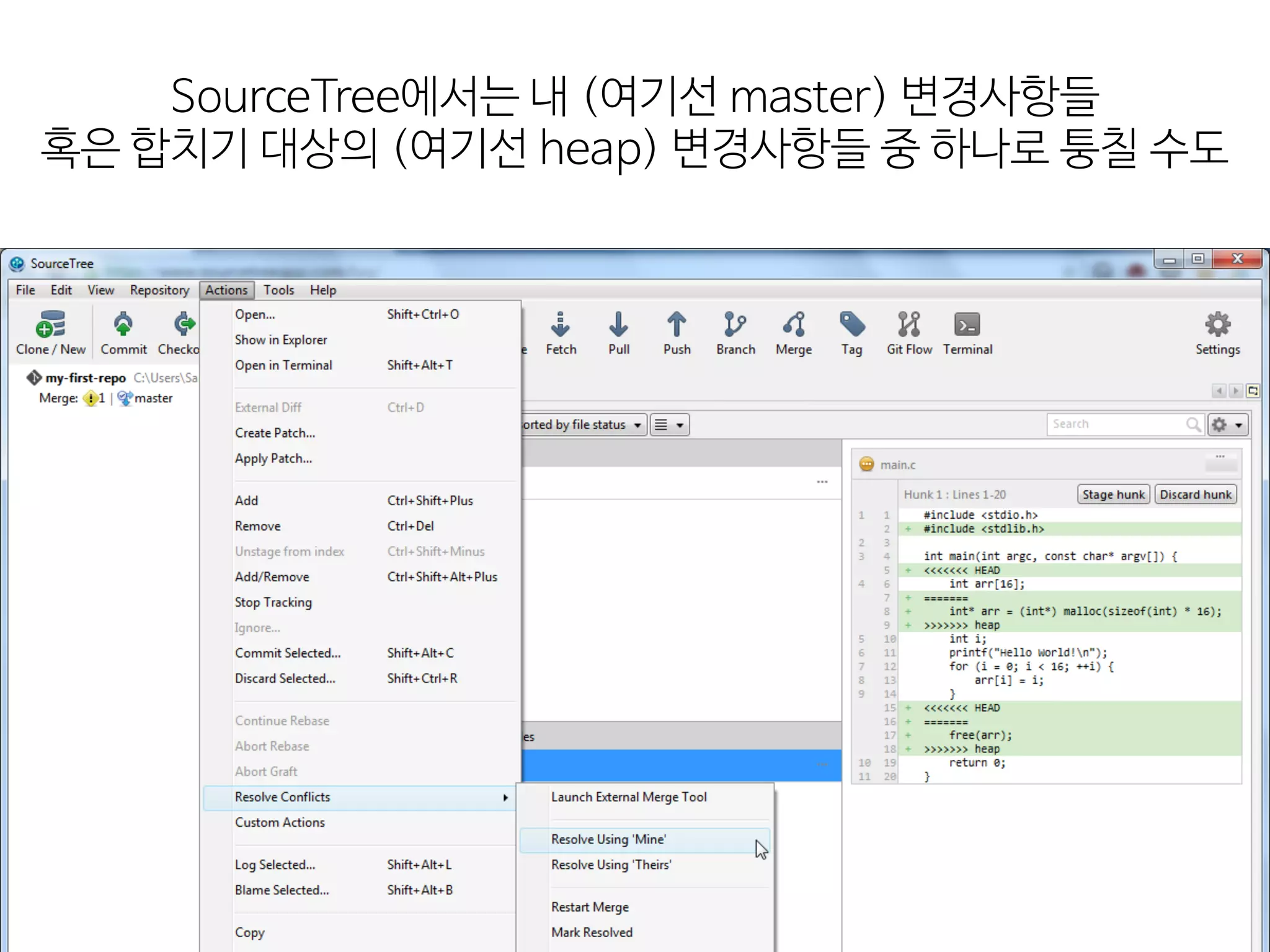Open the File menu
The height and width of the screenshot is (952, 1270).
point(25,290)
